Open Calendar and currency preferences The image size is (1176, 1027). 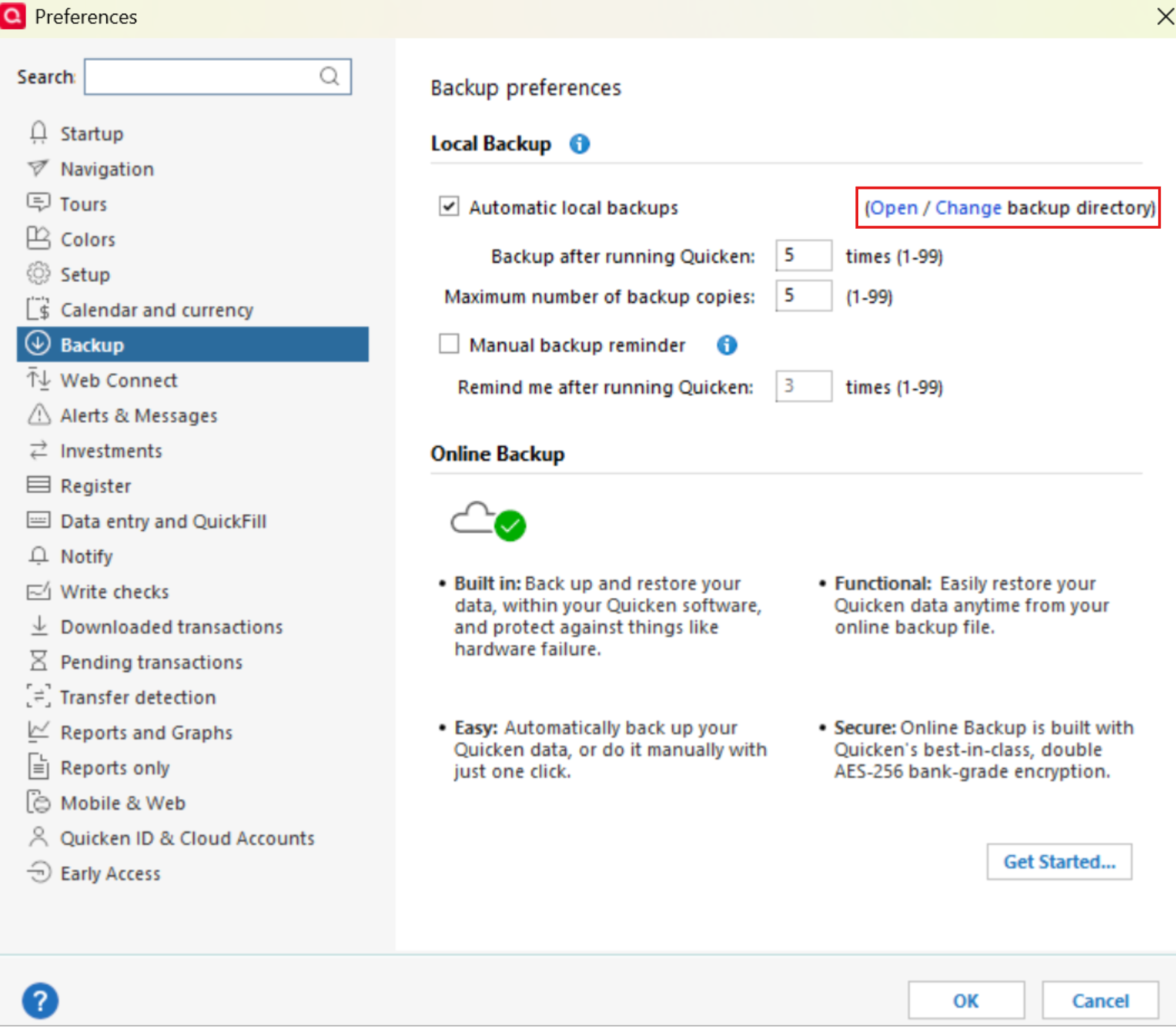157,310
